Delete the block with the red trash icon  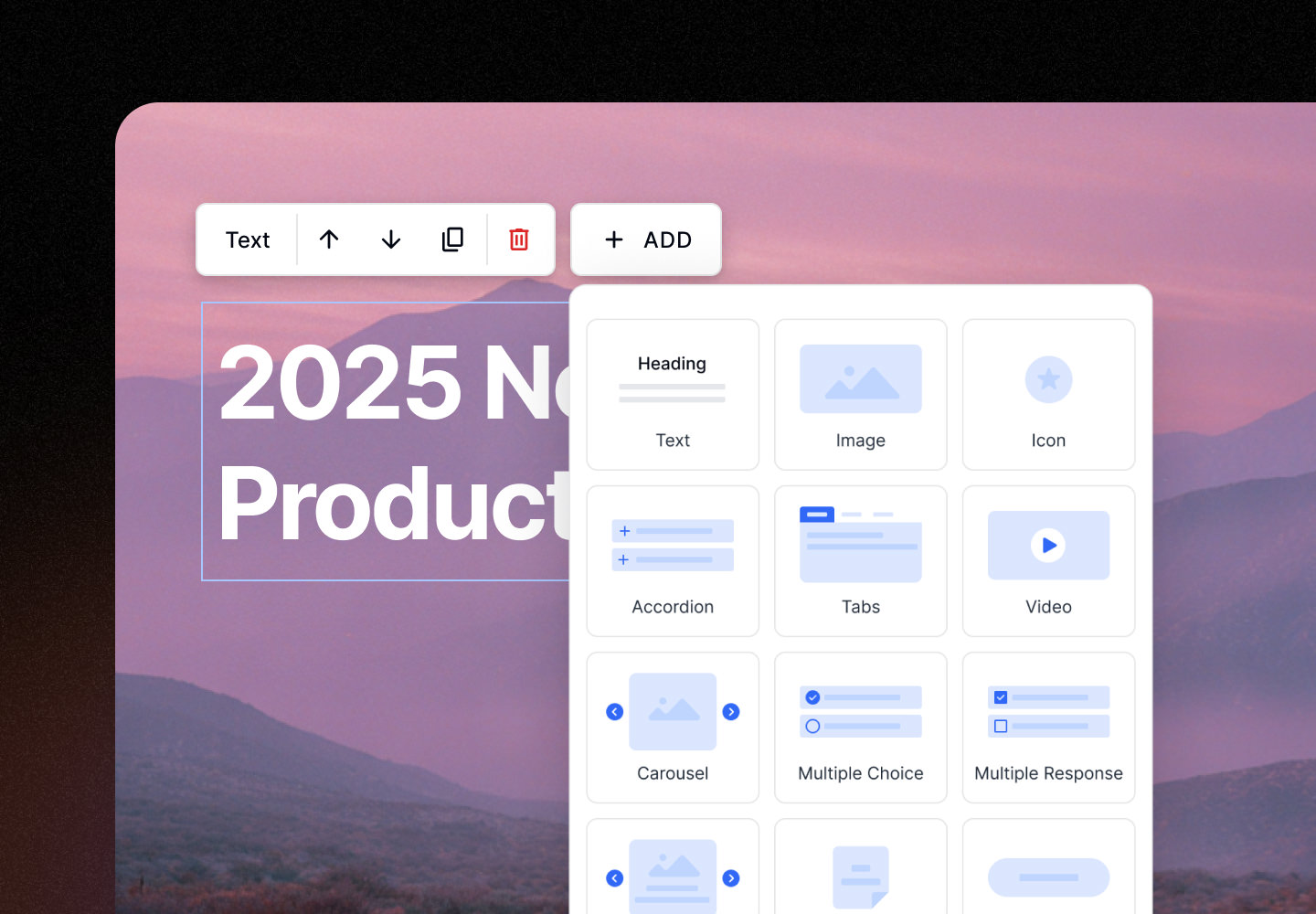[519, 239]
